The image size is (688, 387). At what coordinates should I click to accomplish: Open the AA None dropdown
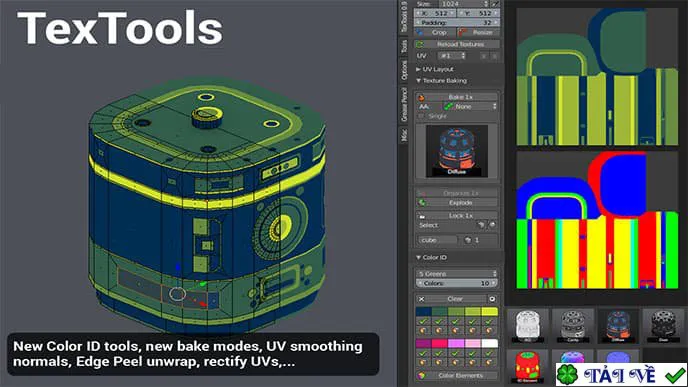(x=469, y=107)
